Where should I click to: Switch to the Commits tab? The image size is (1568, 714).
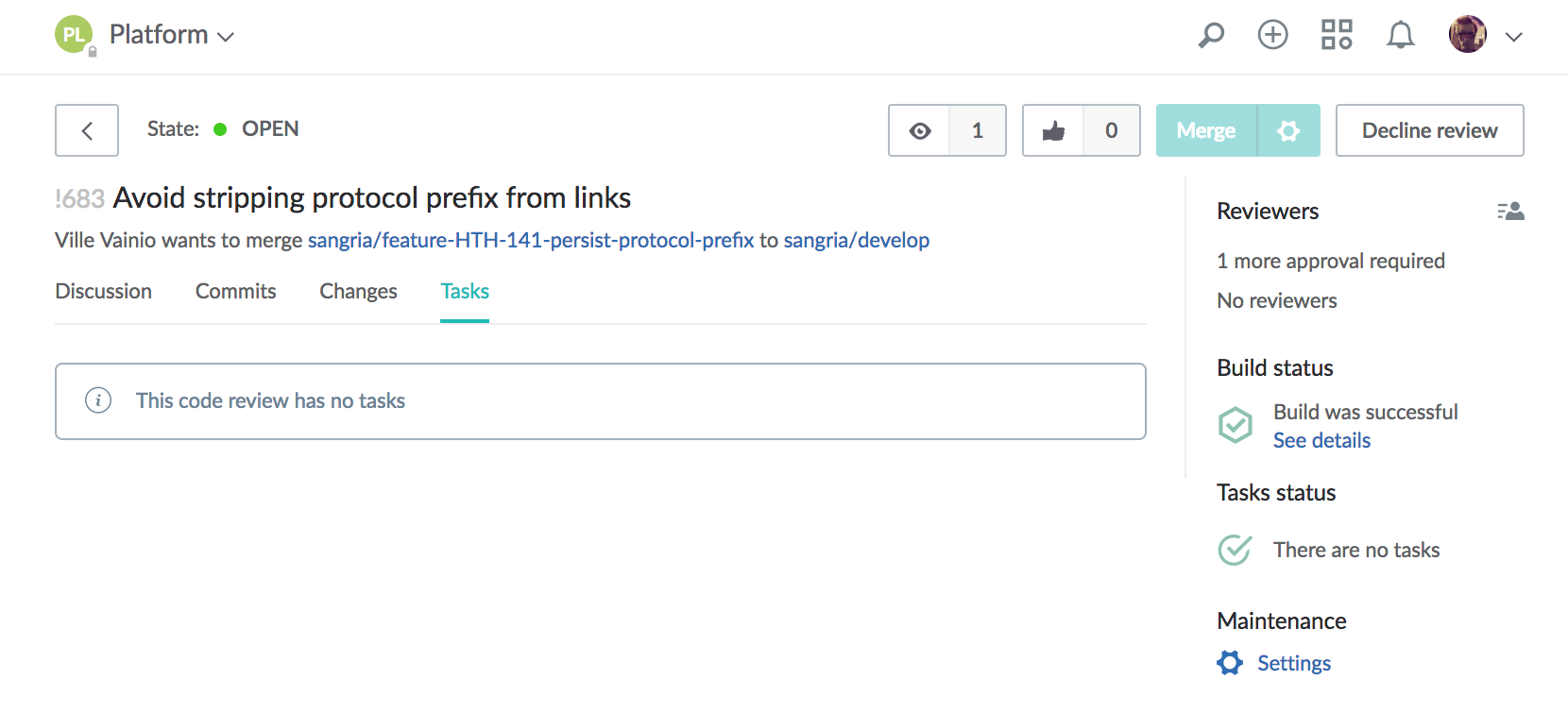[x=235, y=291]
